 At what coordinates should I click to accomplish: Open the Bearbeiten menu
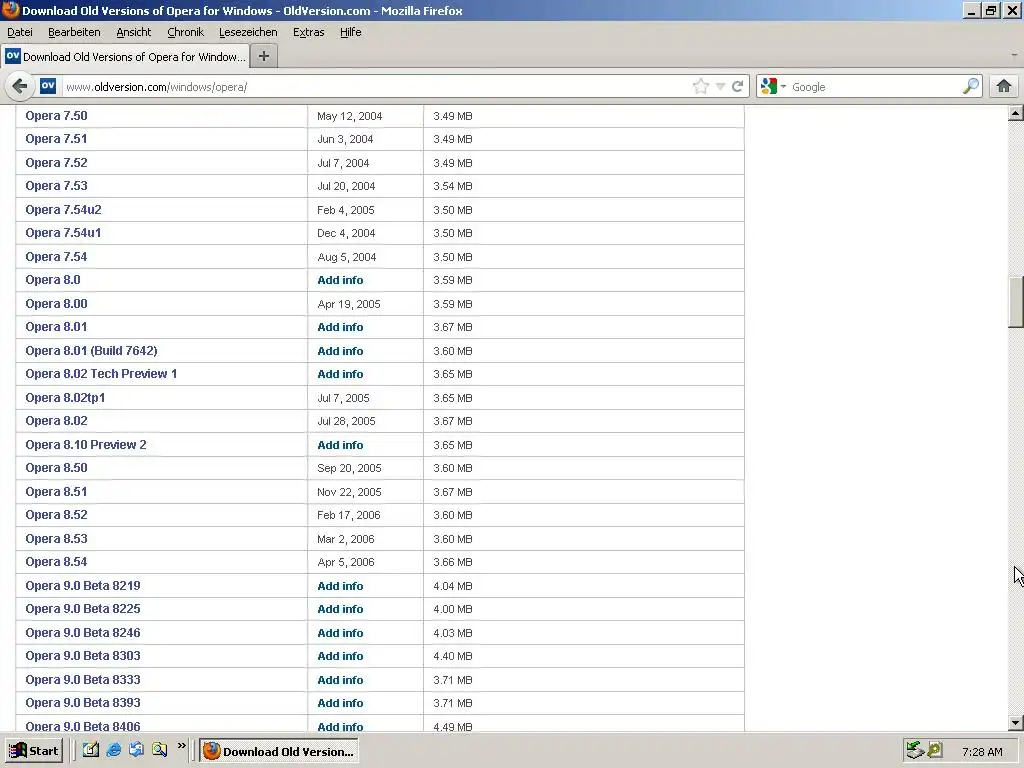coord(74,32)
